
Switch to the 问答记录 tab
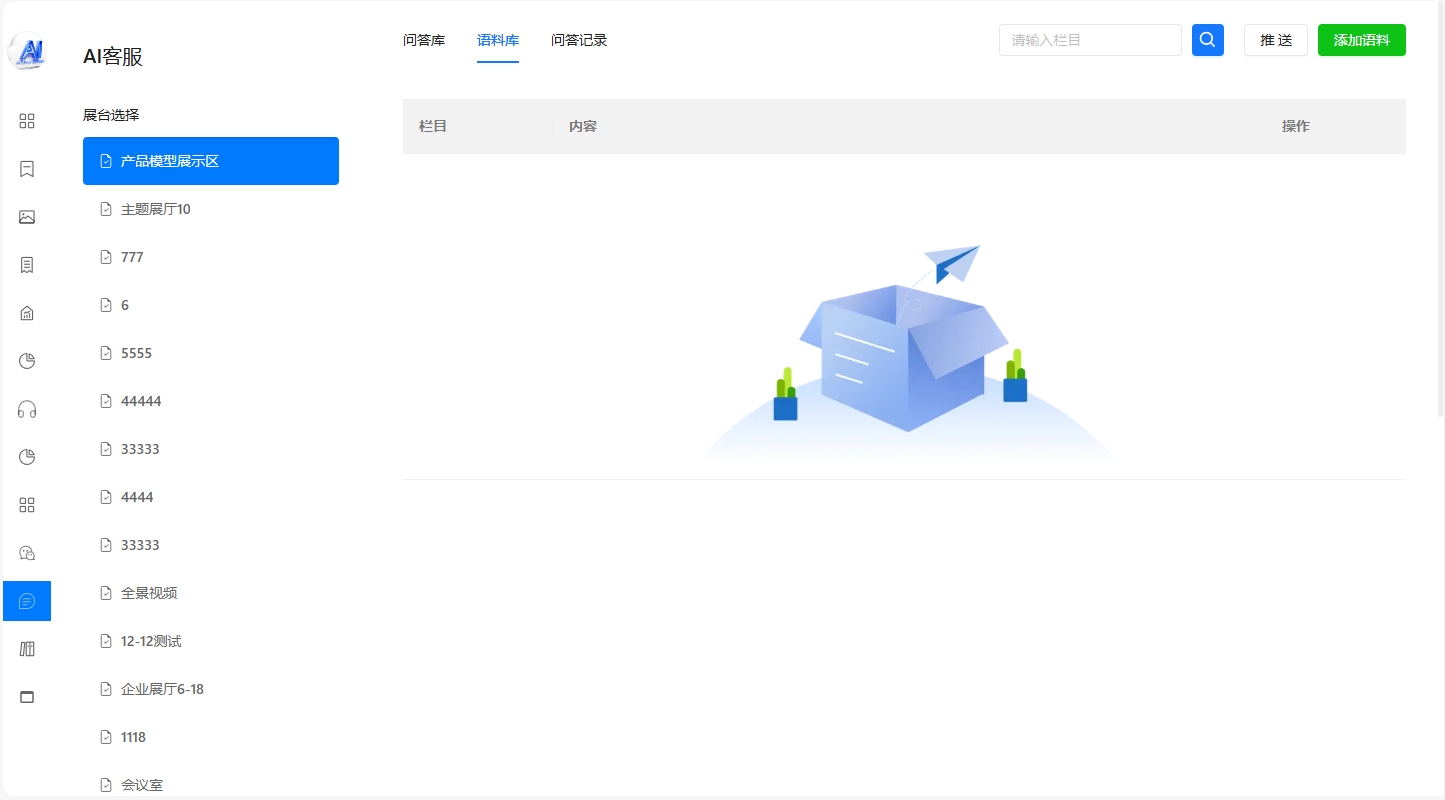click(579, 41)
